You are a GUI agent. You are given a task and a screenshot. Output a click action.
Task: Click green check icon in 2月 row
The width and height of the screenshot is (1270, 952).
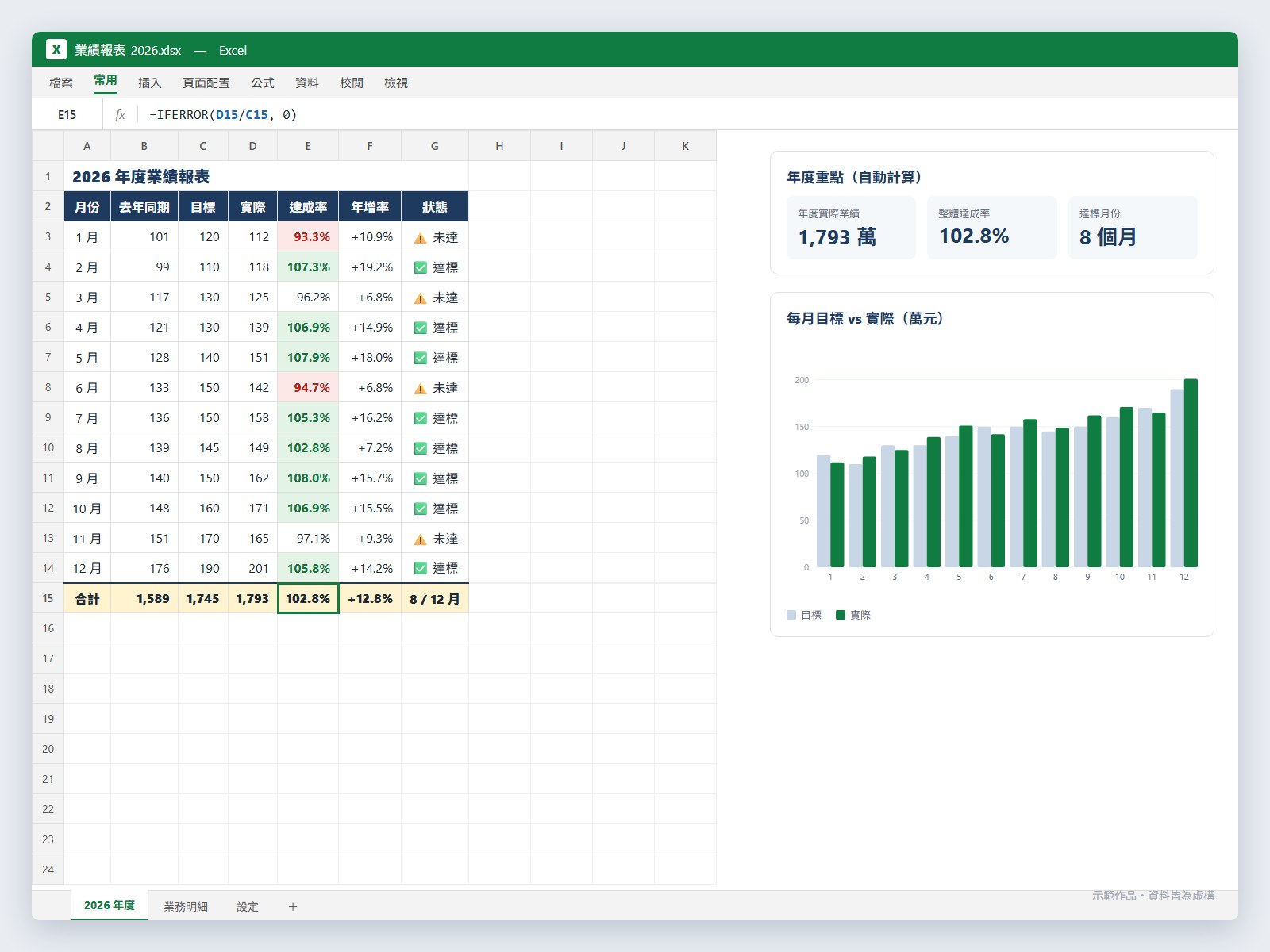pyautogui.click(x=421, y=267)
